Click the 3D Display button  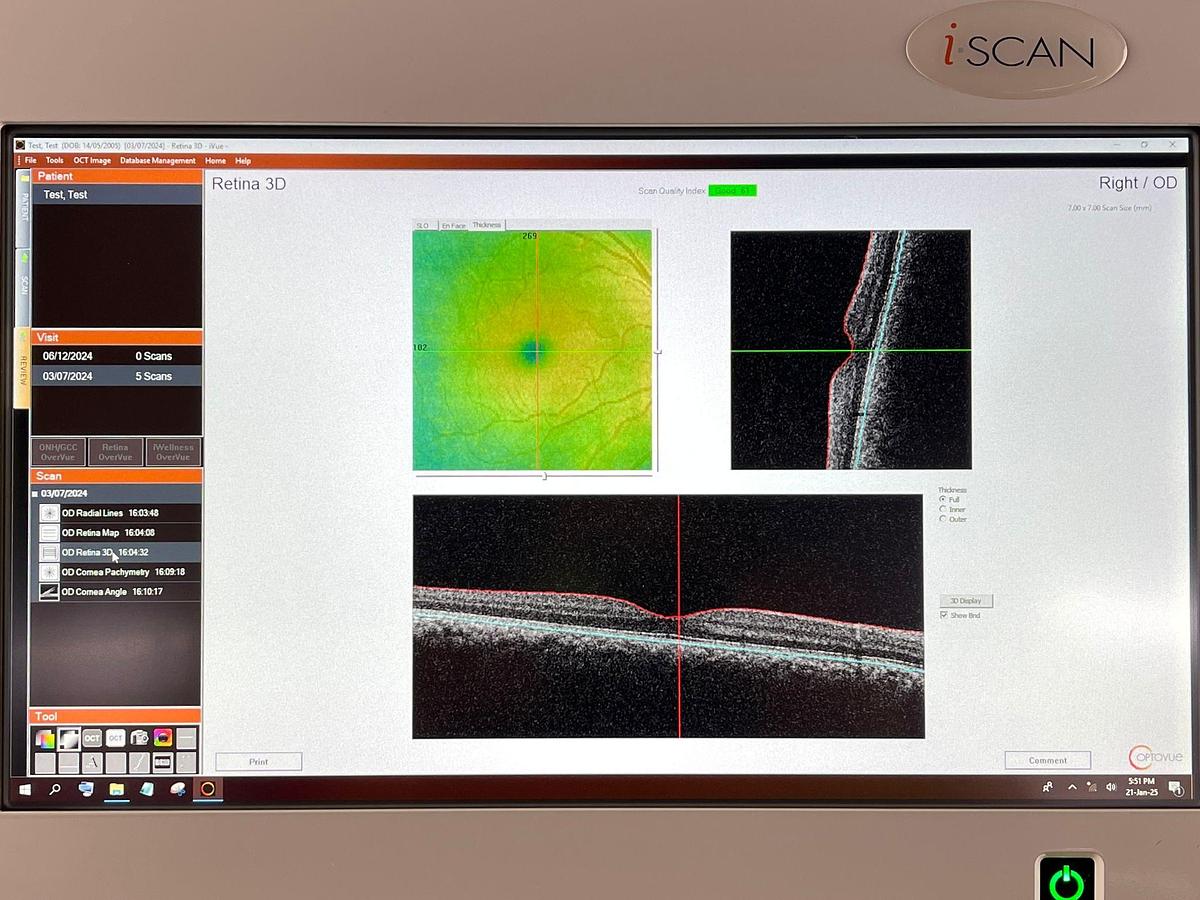tap(965, 601)
